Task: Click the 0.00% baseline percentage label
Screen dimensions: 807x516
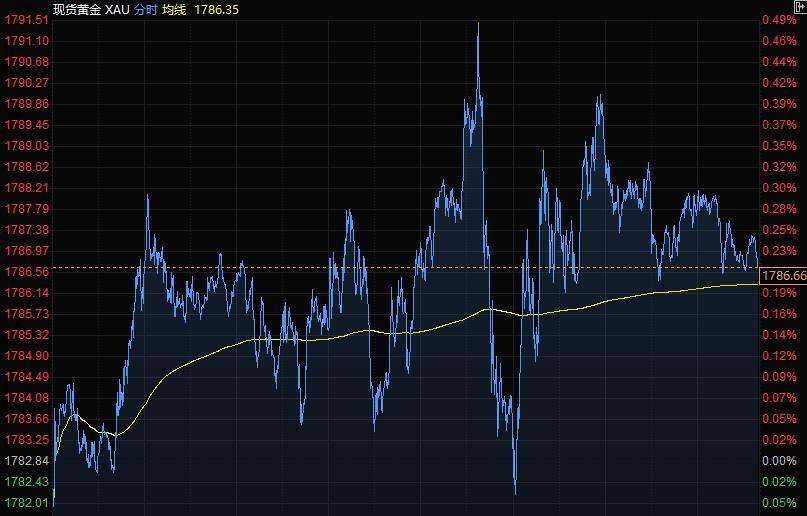Action: pyautogui.click(x=779, y=461)
